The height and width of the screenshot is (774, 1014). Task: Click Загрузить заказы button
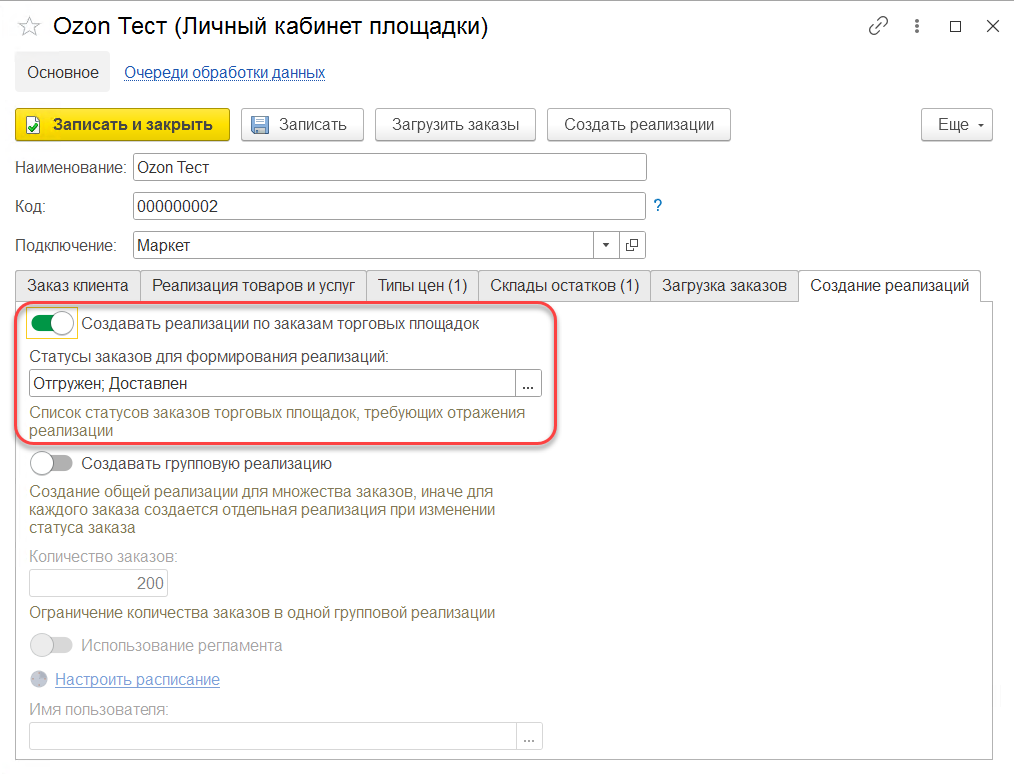[x=455, y=125]
